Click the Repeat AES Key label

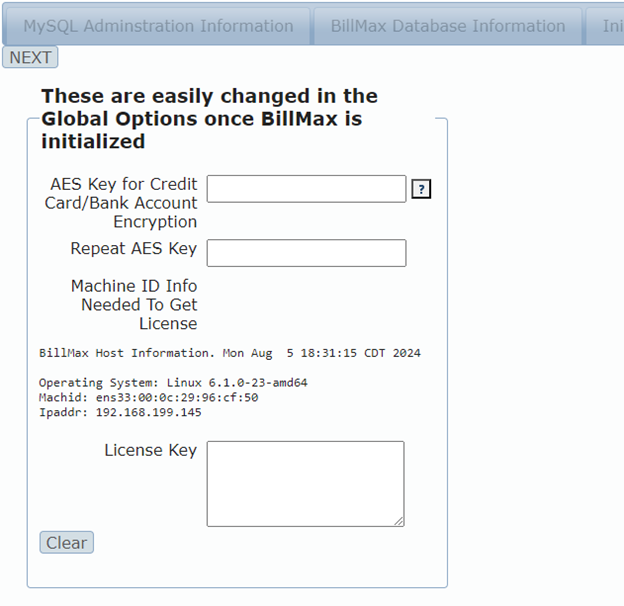pyautogui.click(x=134, y=248)
